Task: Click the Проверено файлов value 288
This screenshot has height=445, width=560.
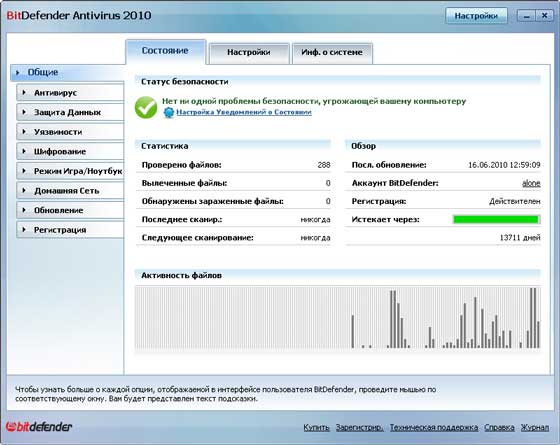Action: (x=324, y=165)
